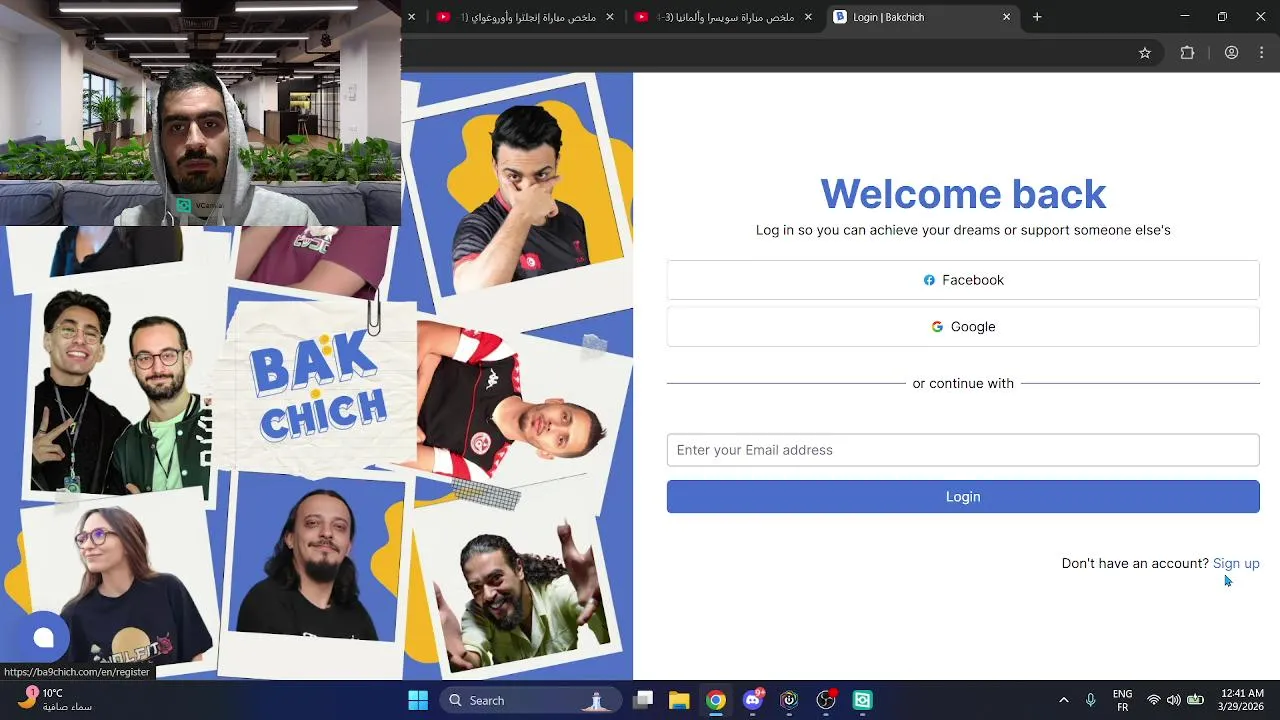
Task: Open a new browser tab
Action: coord(1037,17)
